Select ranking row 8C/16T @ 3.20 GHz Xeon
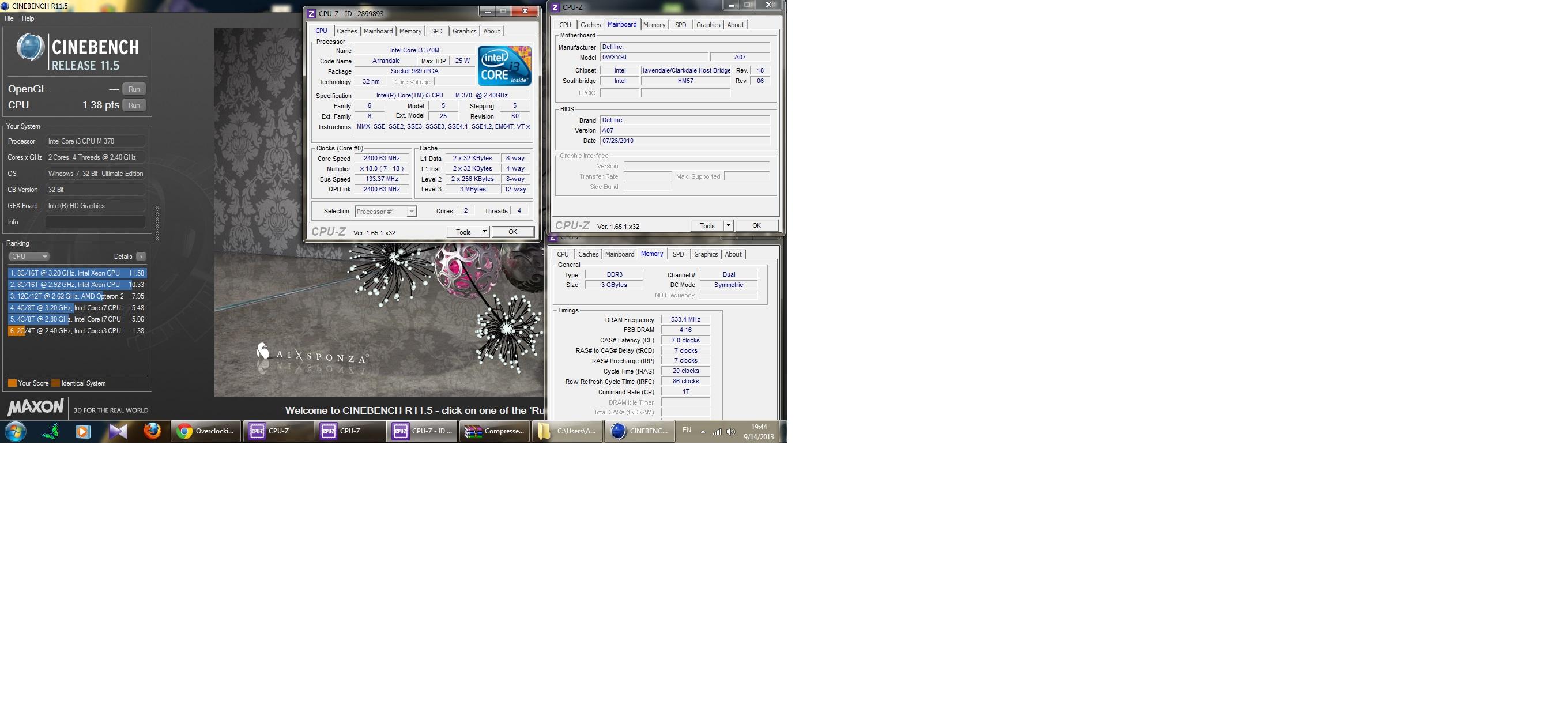Viewport: 1568px width, 724px height. pos(77,273)
